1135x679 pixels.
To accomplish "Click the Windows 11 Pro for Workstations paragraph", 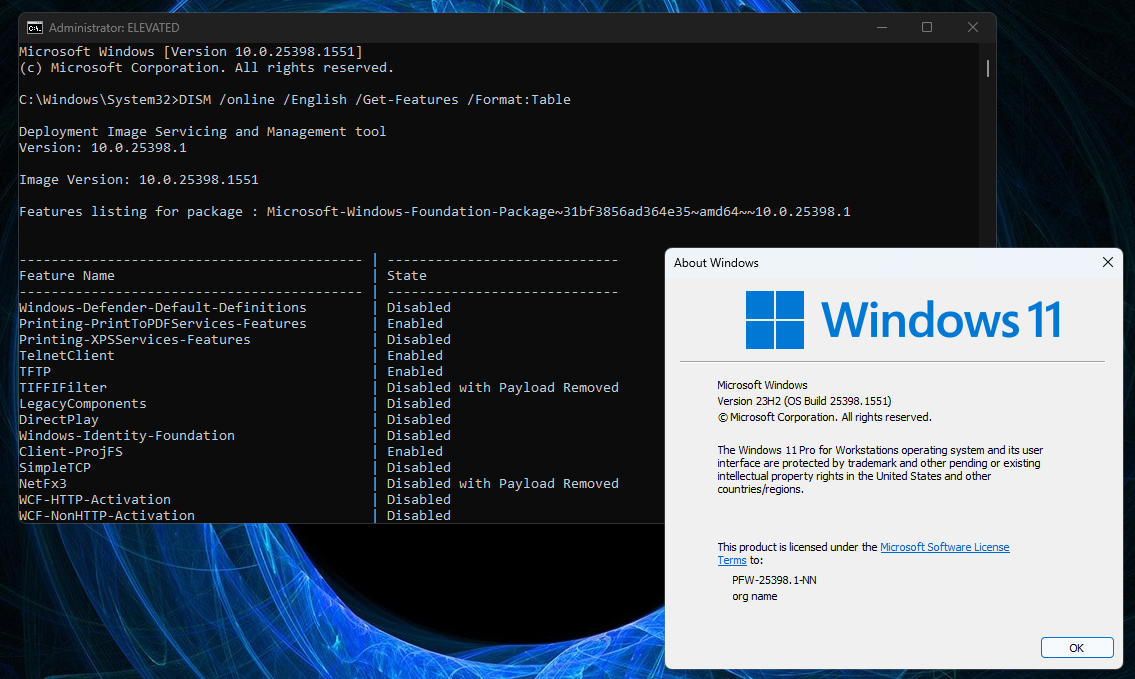I will point(880,470).
